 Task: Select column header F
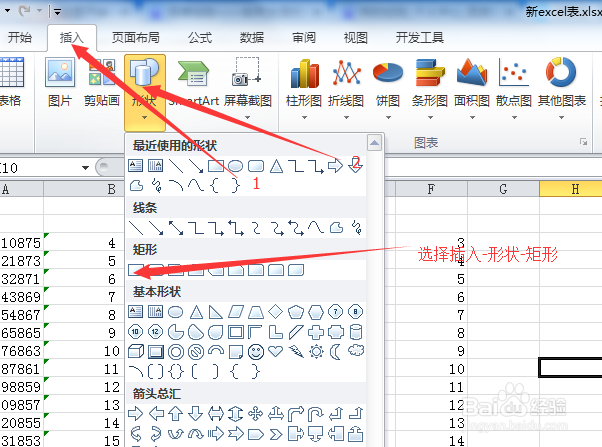pyautogui.click(x=432, y=189)
